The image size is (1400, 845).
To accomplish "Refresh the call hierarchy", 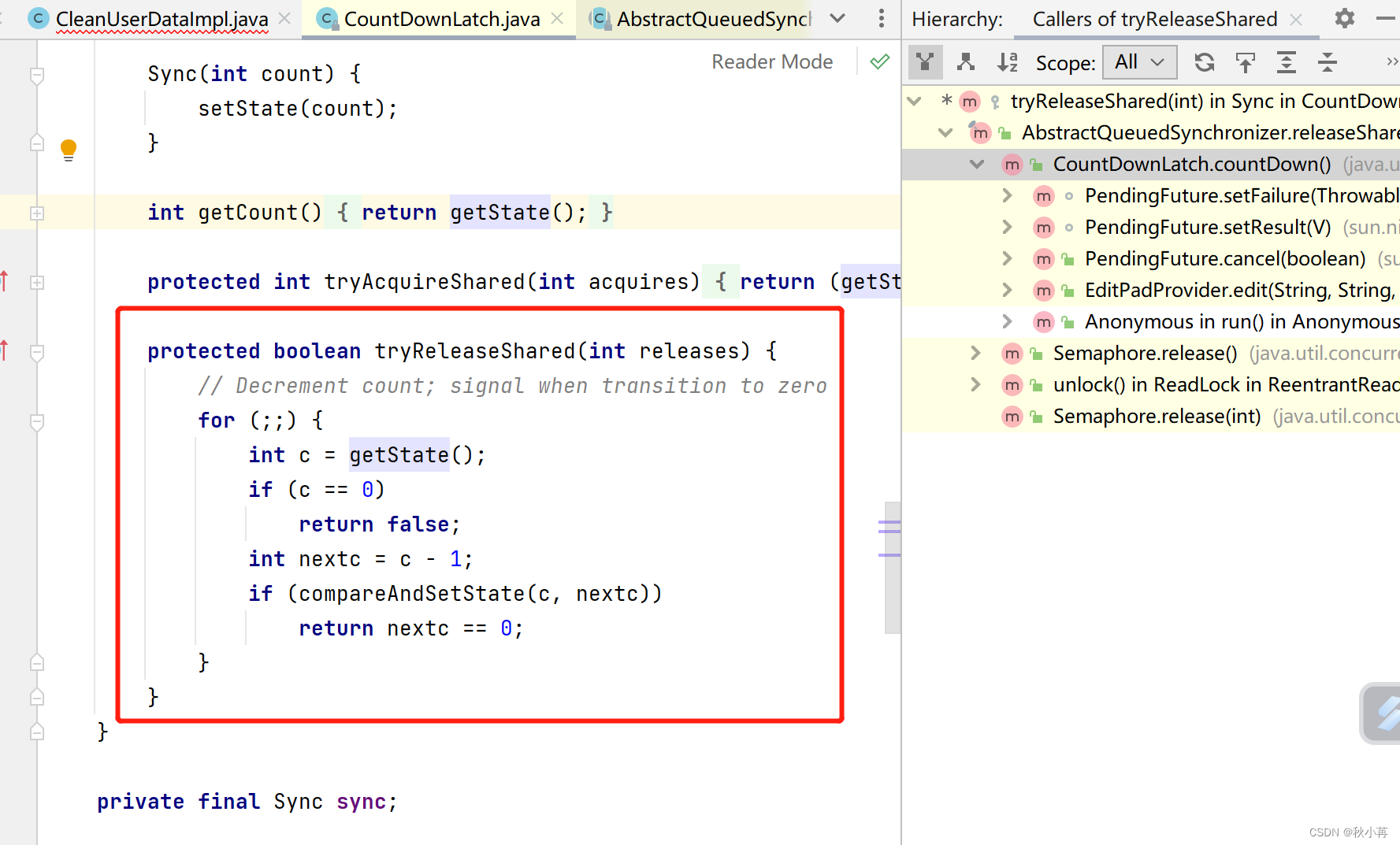I will tap(1204, 62).
